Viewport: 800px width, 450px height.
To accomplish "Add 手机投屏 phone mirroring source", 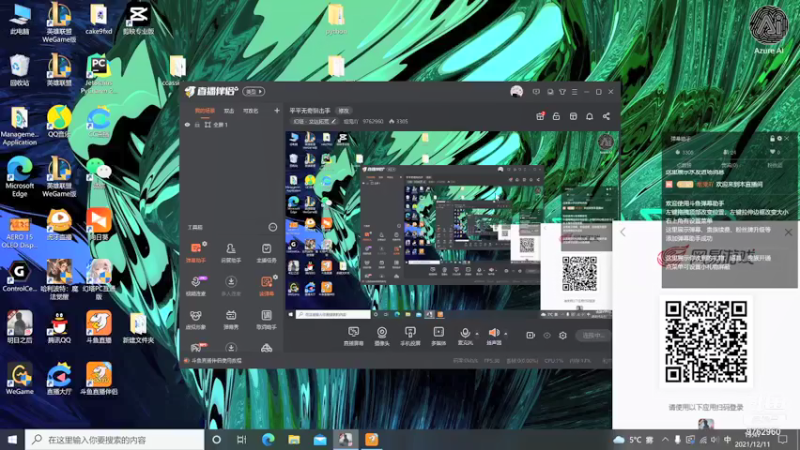I will (x=410, y=336).
